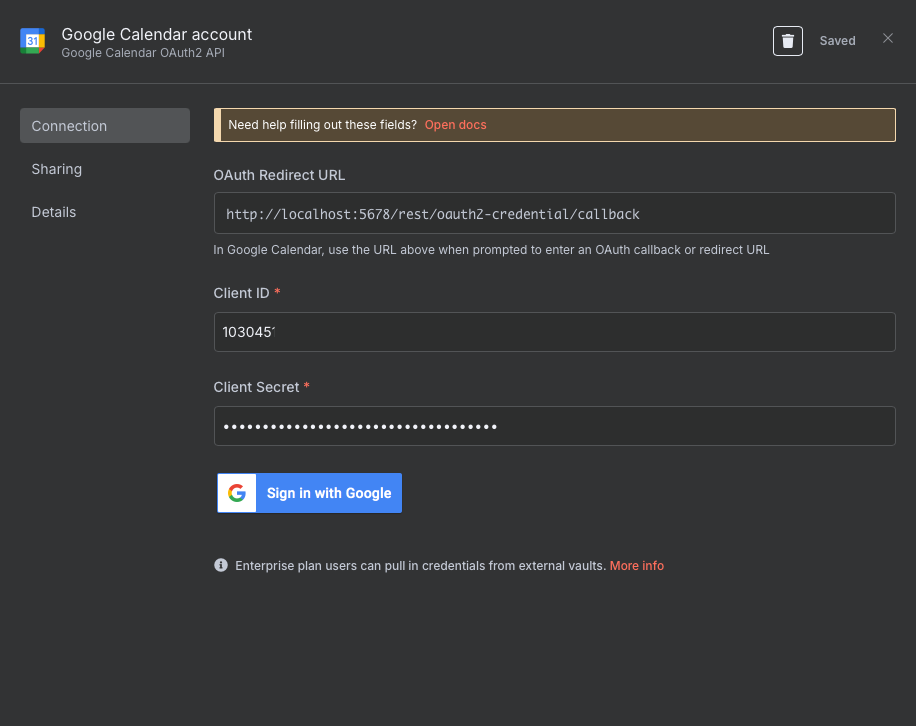Click Sign in with Google button

pyautogui.click(x=310, y=493)
